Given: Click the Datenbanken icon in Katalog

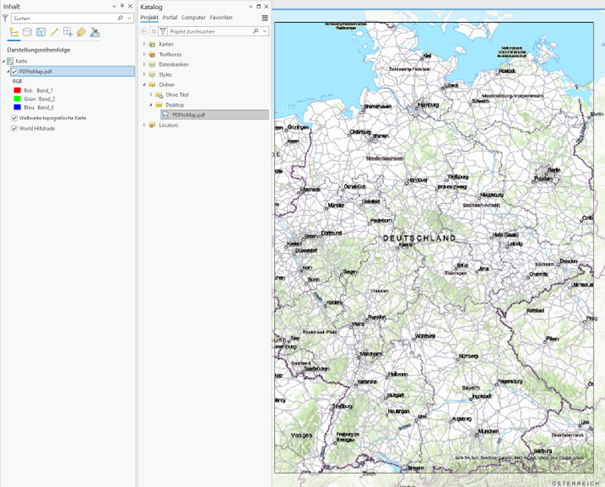Looking at the screenshot, I should click(x=152, y=64).
